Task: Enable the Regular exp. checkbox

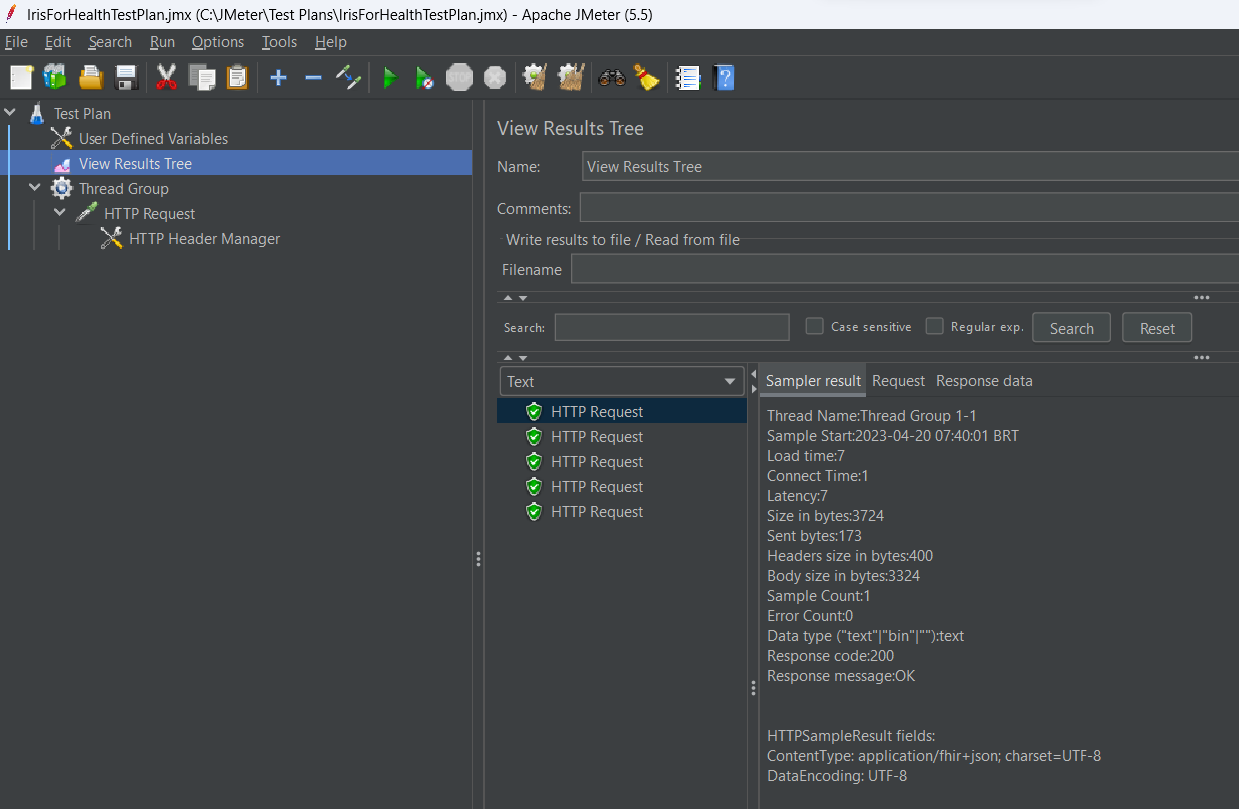Action: pos(935,326)
